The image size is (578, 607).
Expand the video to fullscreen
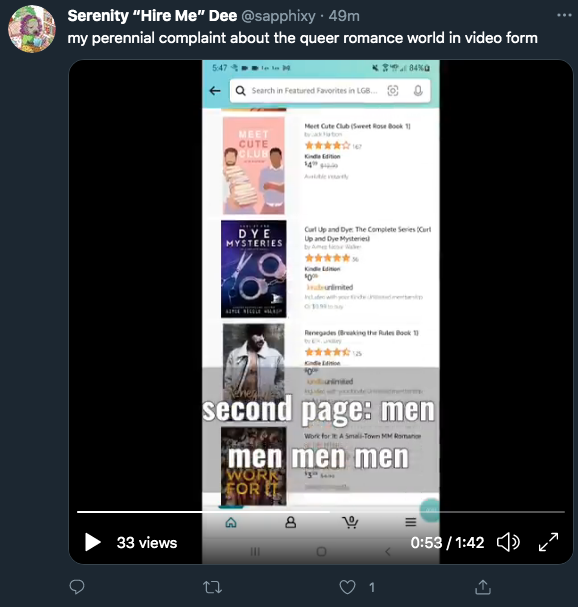point(548,542)
